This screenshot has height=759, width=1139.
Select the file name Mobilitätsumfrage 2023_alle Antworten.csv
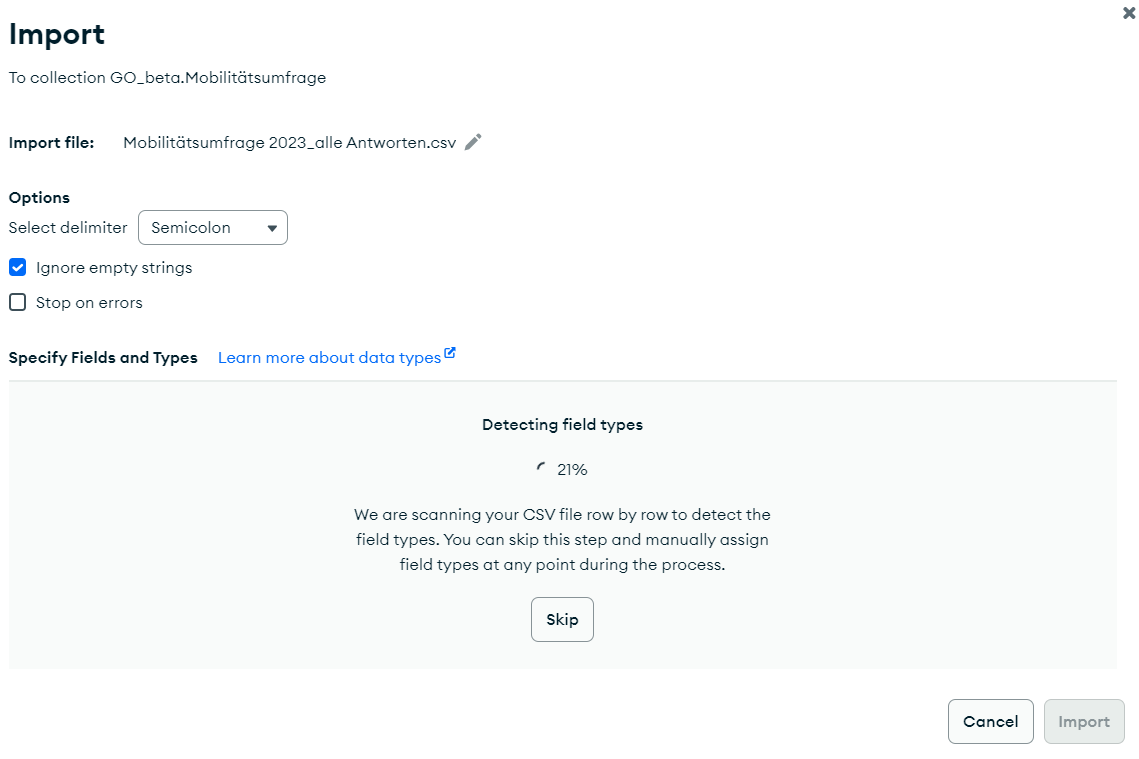coord(289,143)
